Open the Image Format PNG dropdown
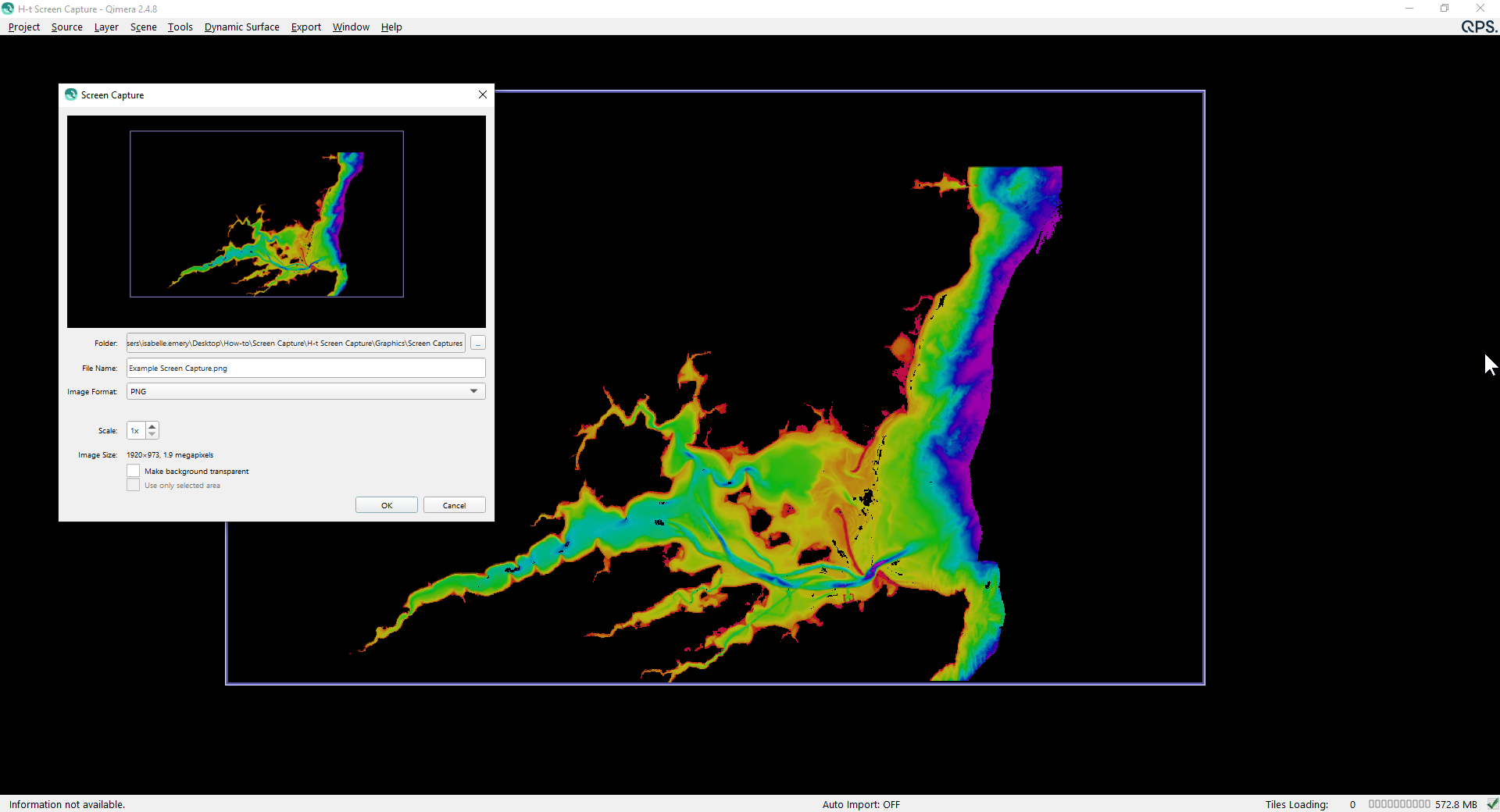 [x=305, y=391]
